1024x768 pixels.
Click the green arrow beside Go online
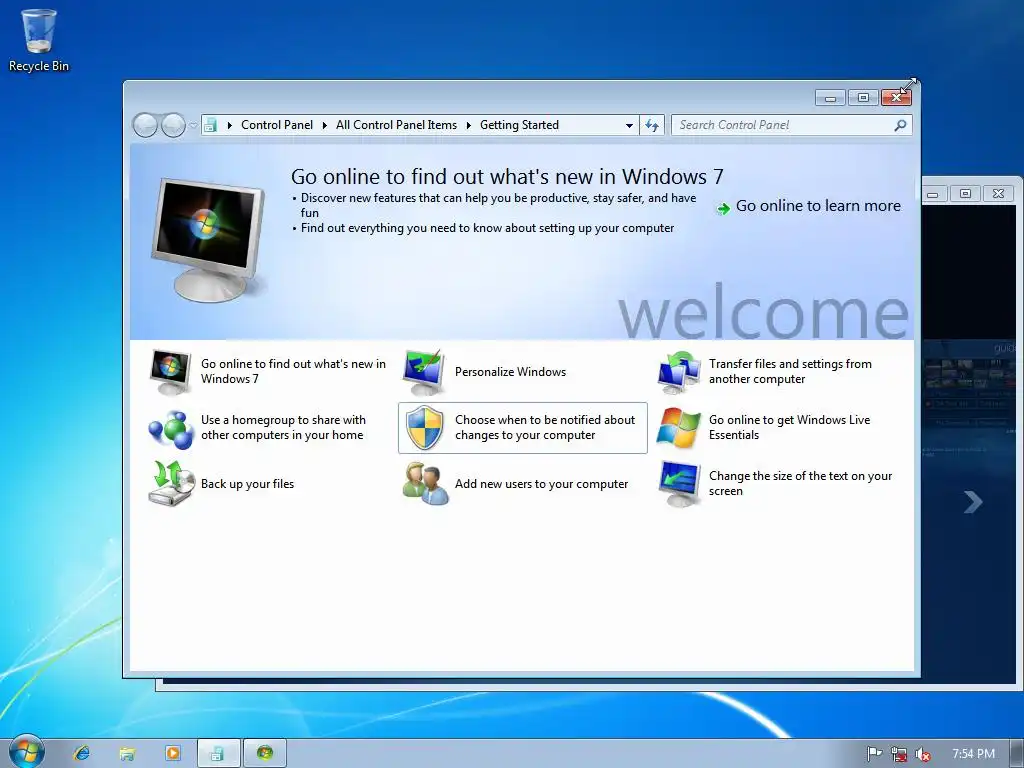tap(723, 209)
